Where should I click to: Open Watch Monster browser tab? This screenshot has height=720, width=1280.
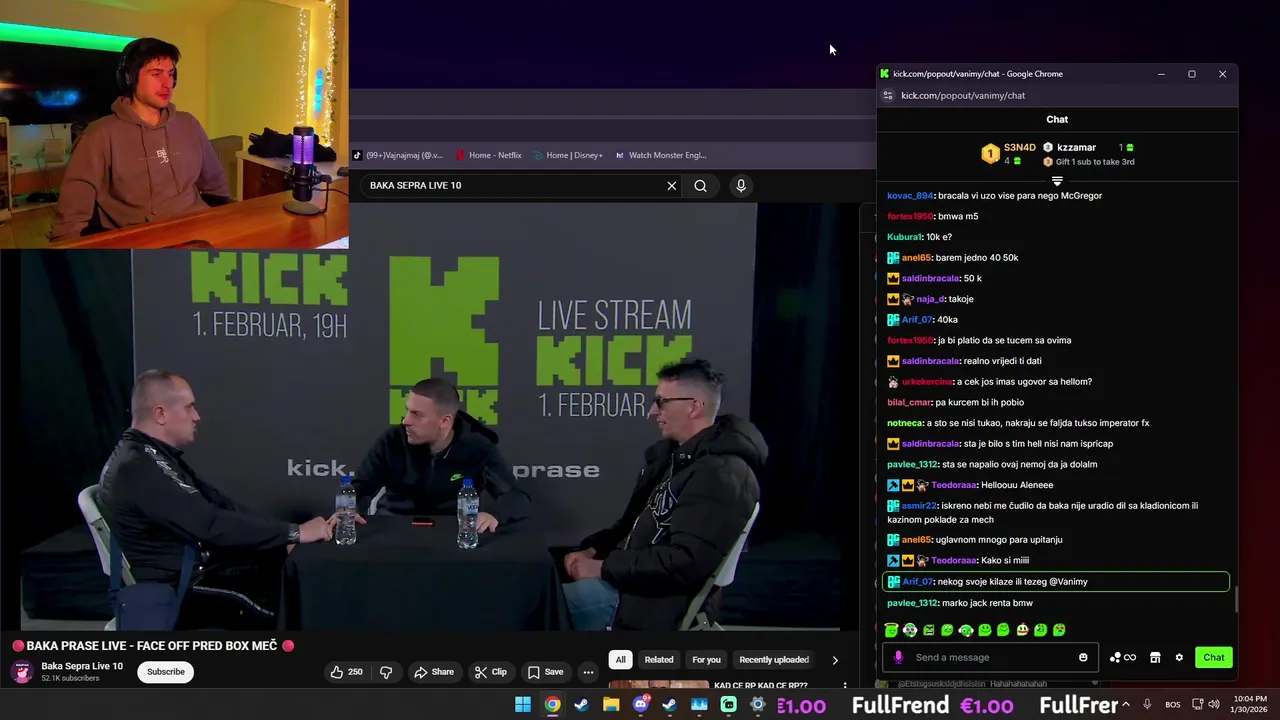661,155
